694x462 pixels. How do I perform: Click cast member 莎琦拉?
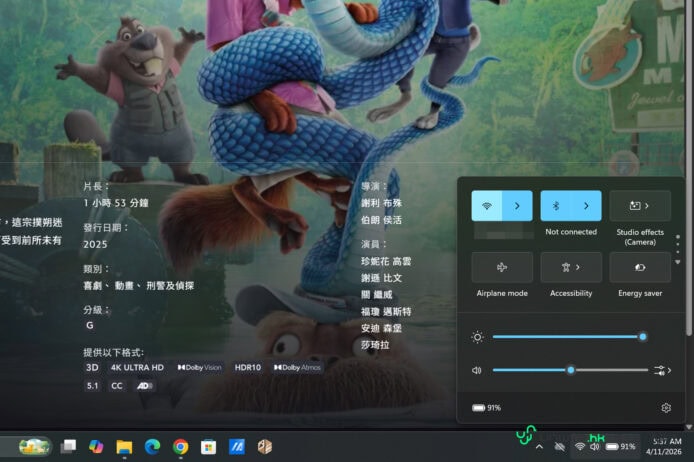click(x=375, y=345)
